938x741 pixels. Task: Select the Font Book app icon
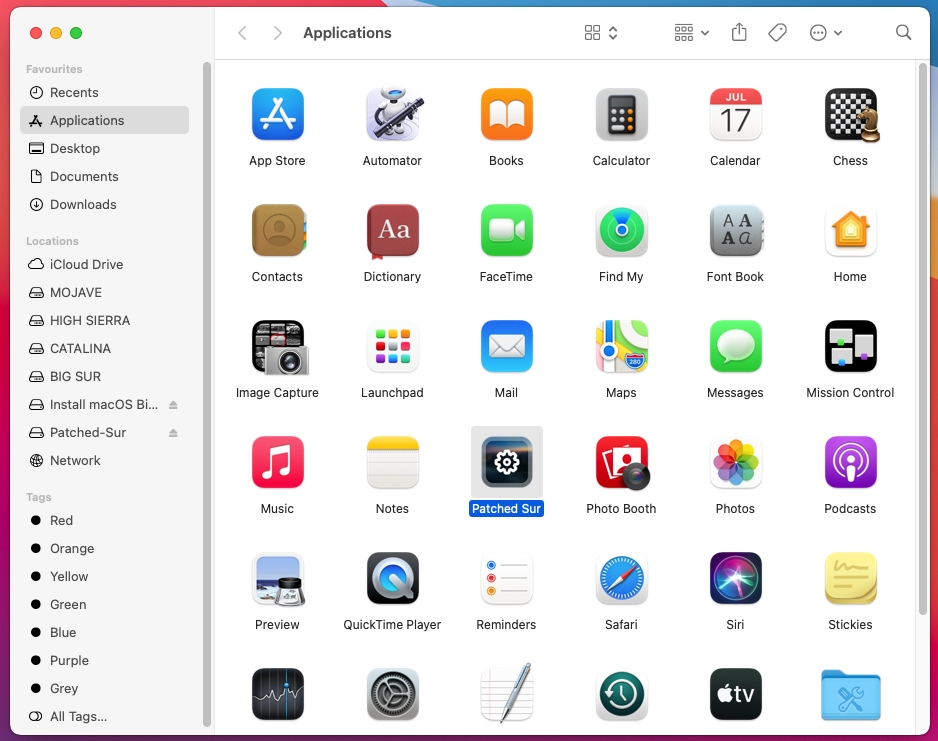coord(735,230)
